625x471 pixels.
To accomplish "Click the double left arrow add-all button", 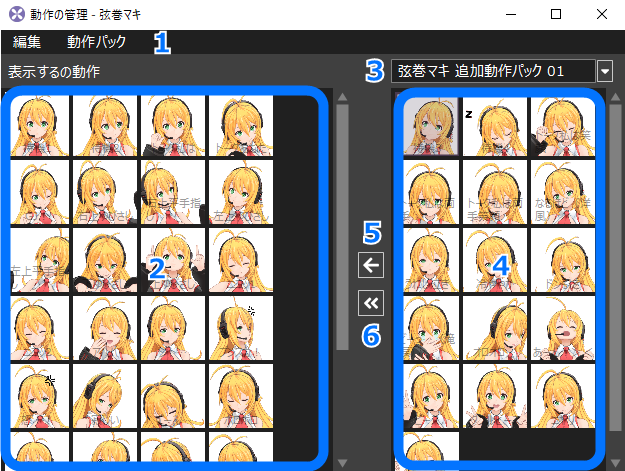I will click(371, 303).
